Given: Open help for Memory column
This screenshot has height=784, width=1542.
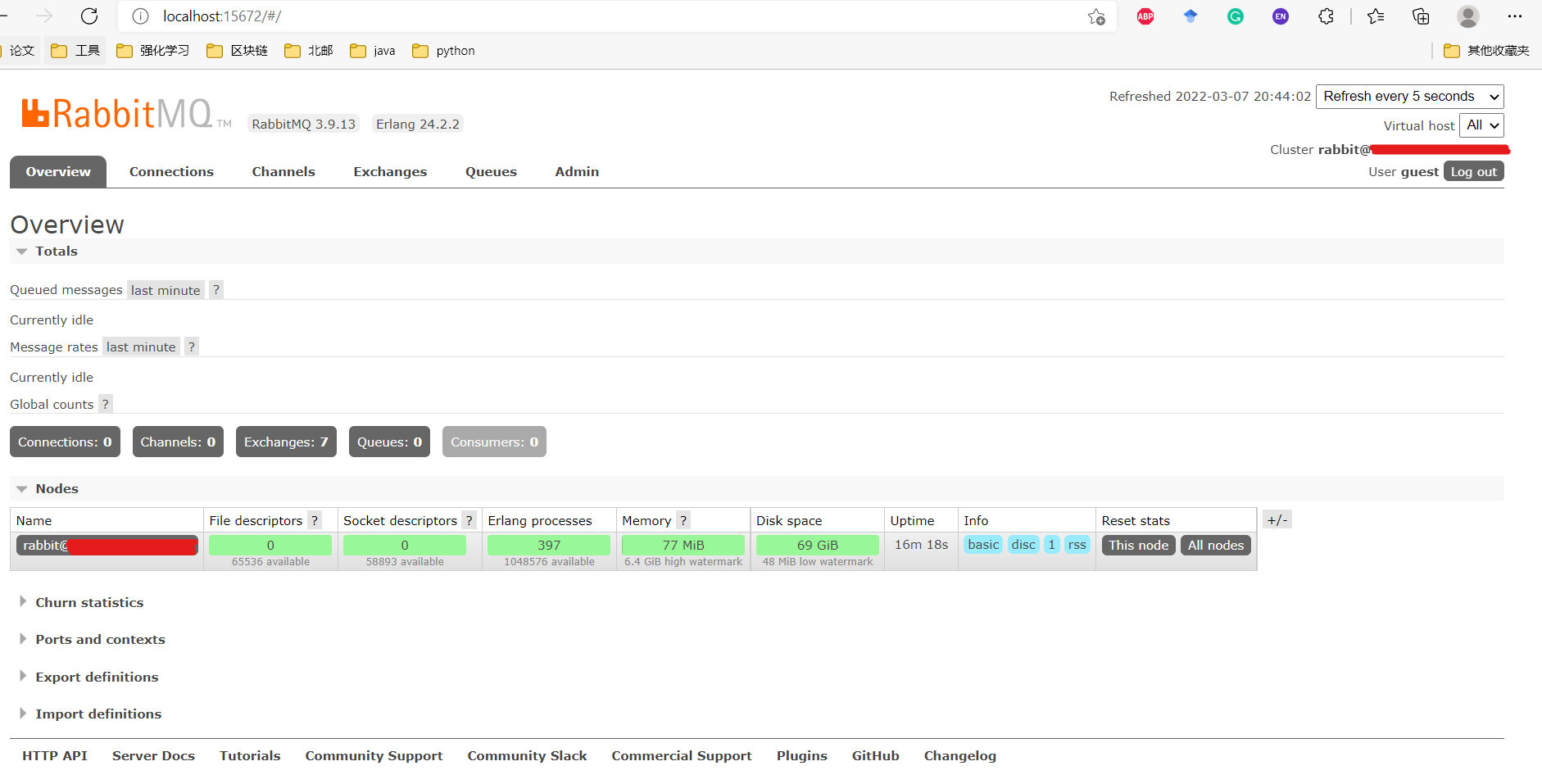Looking at the screenshot, I should pos(683,521).
